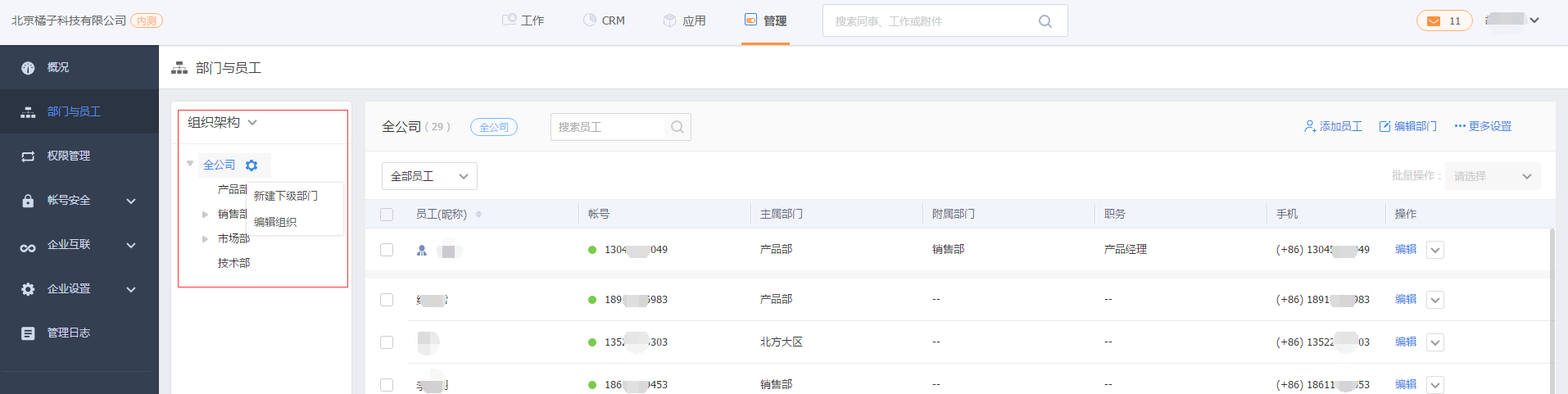Choose 新建下级部门 from popup menu
Image resolution: width=1568 pixels, height=394 pixels.
[286, 197]
